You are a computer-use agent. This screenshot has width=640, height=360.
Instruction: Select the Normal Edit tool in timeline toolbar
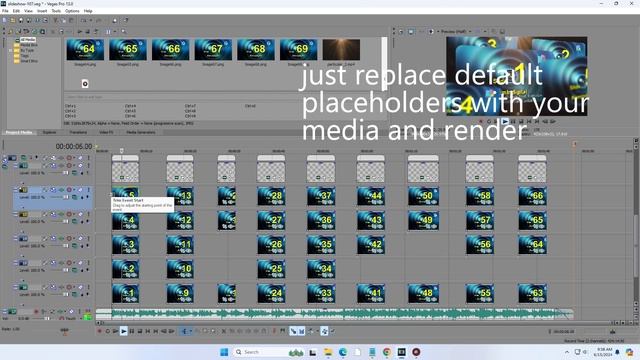coord(184,331)
